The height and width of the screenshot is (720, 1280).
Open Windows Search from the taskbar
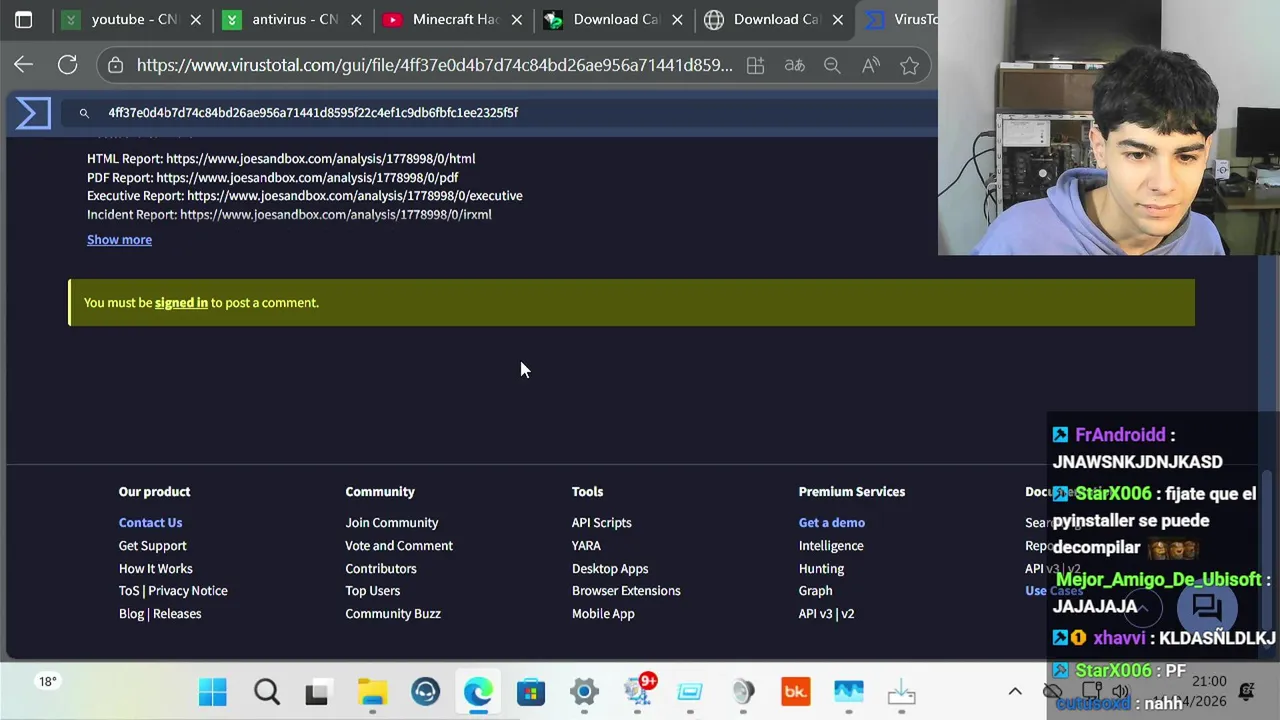[266, 692]
